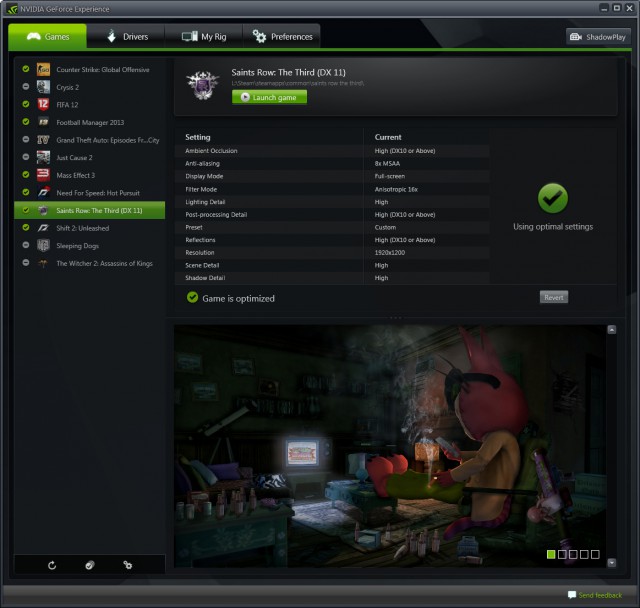Open the My Rig tab
Image resolution: width=640 pixels, height=608 pixels.
pyautogui.click(x=204, y=37)
